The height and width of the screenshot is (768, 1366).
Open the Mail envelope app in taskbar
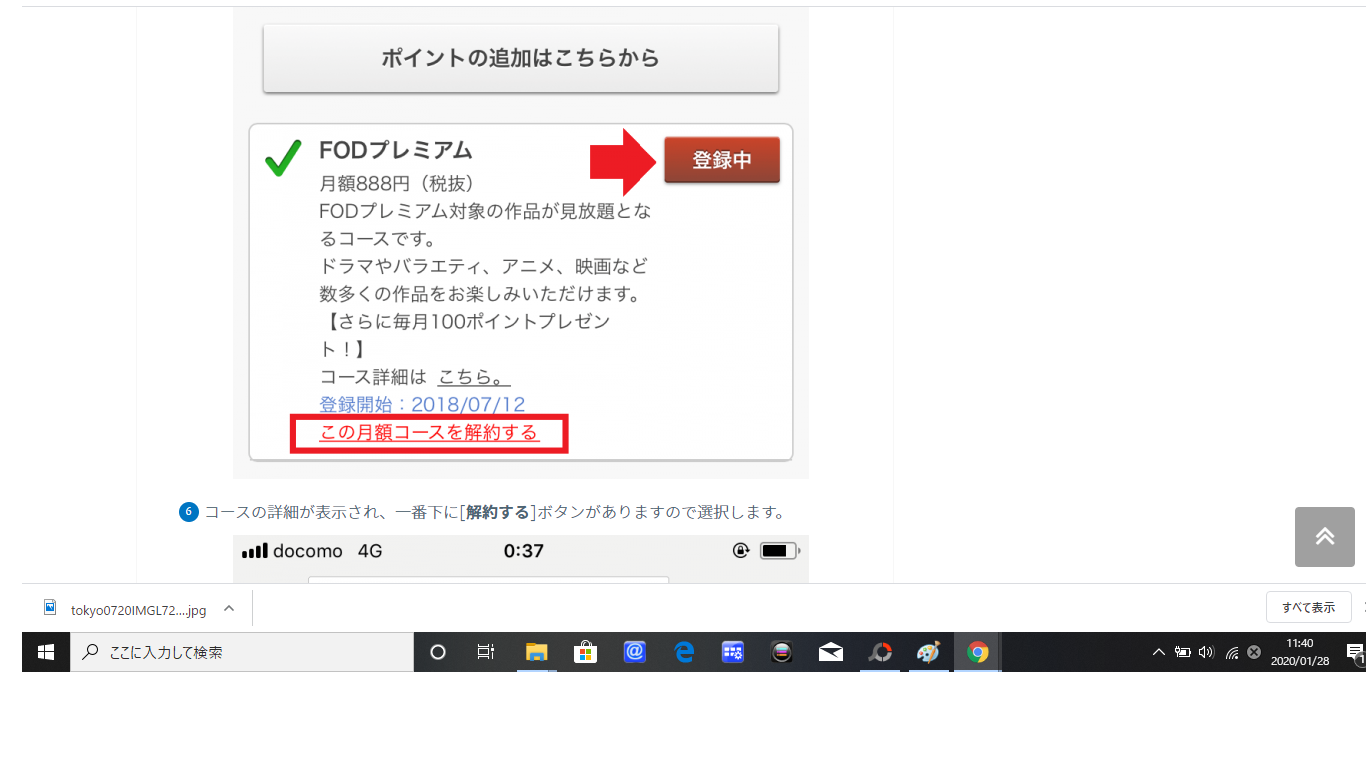[x=830, y=652]
